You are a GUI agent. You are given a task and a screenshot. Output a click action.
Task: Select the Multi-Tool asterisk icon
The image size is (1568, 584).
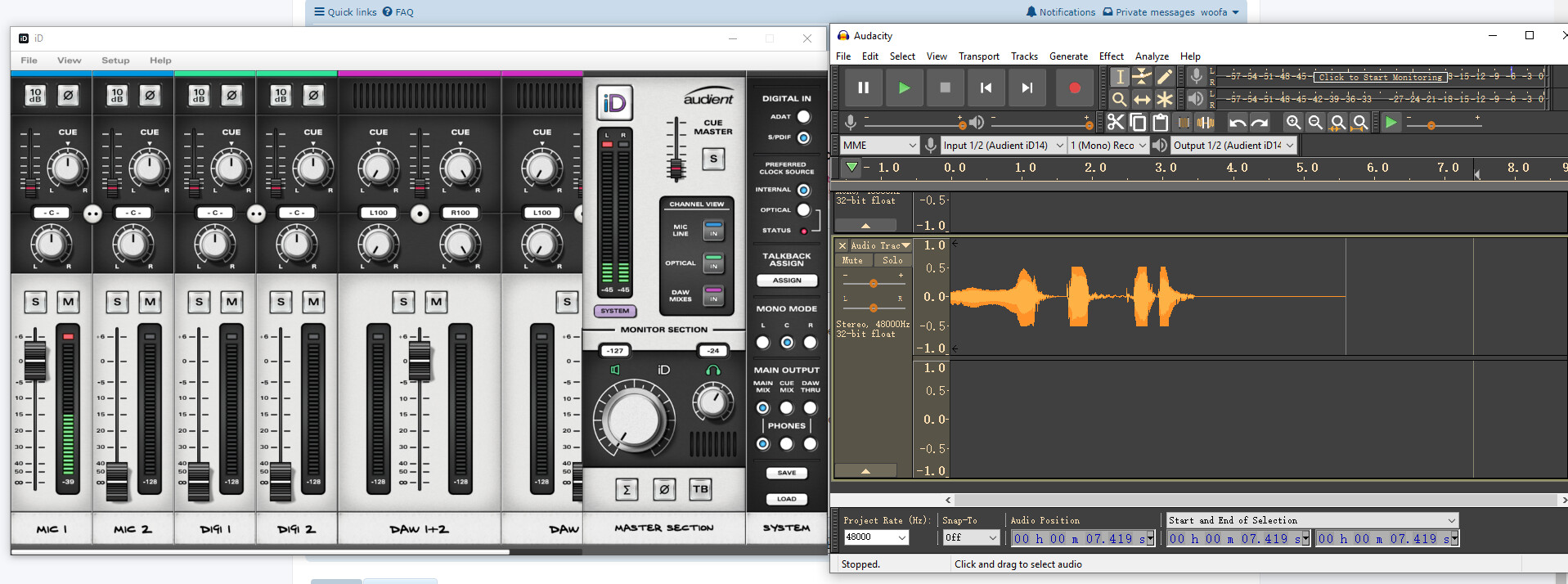pyautogui.click(x=1165, y=99)
